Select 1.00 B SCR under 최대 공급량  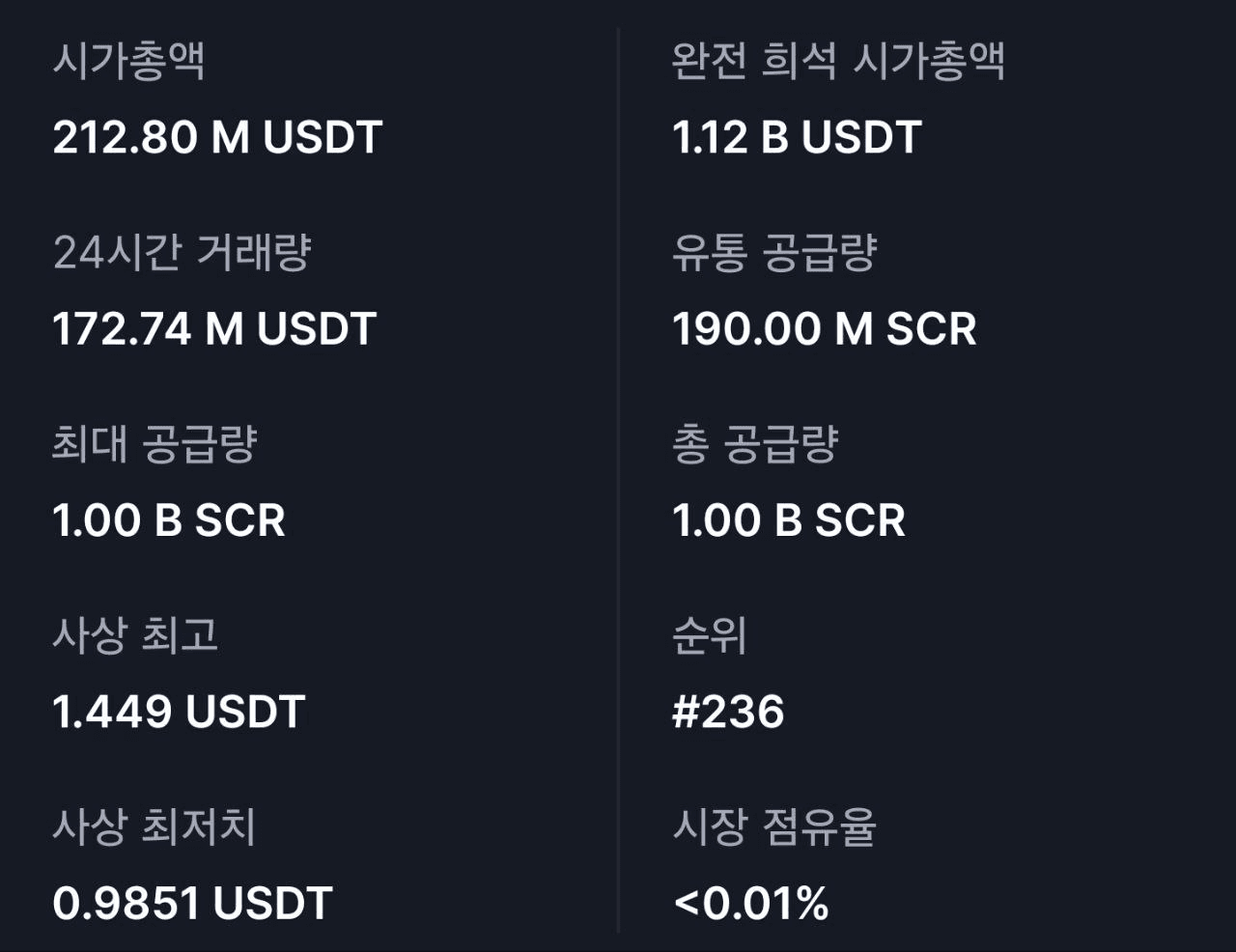tap(169, 520)
